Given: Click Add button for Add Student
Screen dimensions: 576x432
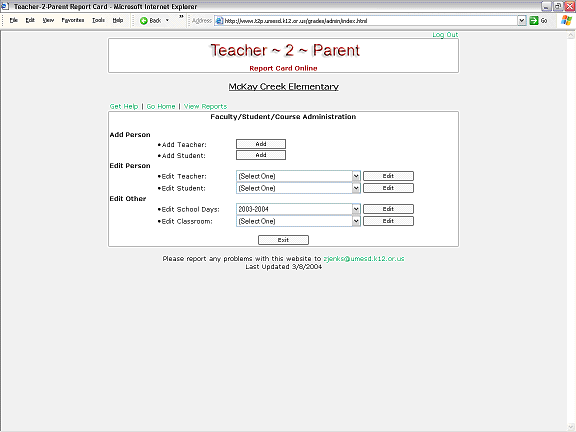Looking at the screenshot, I should [261, 155].
